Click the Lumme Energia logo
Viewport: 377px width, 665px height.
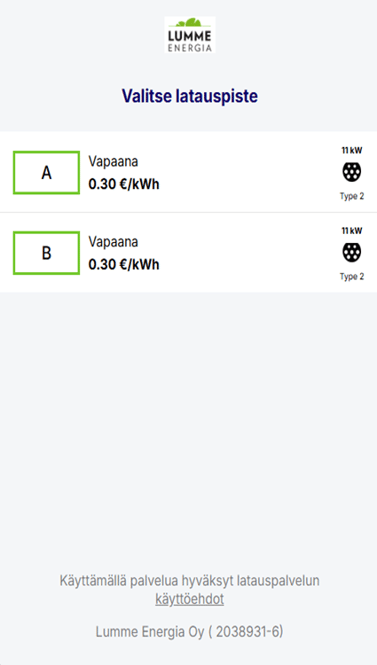(190, 35)
